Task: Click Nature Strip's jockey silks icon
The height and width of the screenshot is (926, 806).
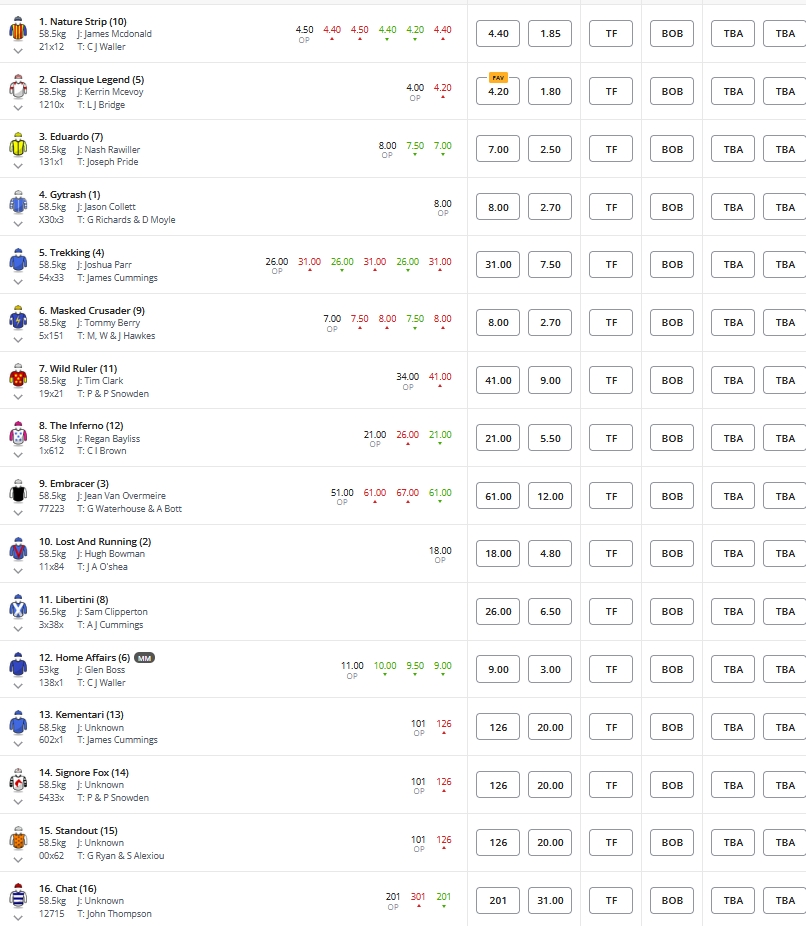Action: [18, 28]
